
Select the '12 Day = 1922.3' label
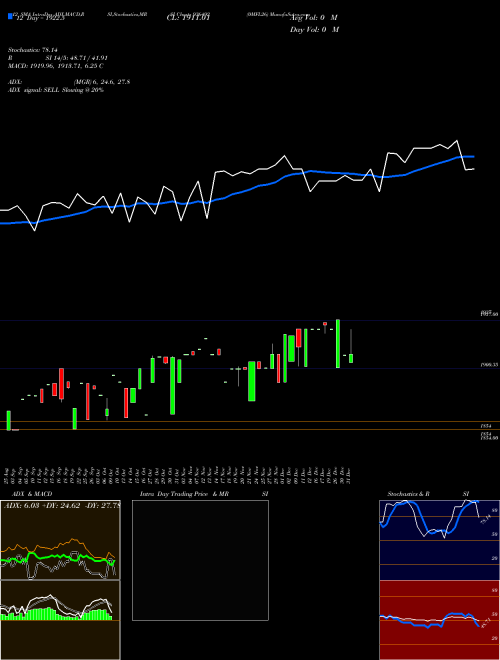point(39,18)
